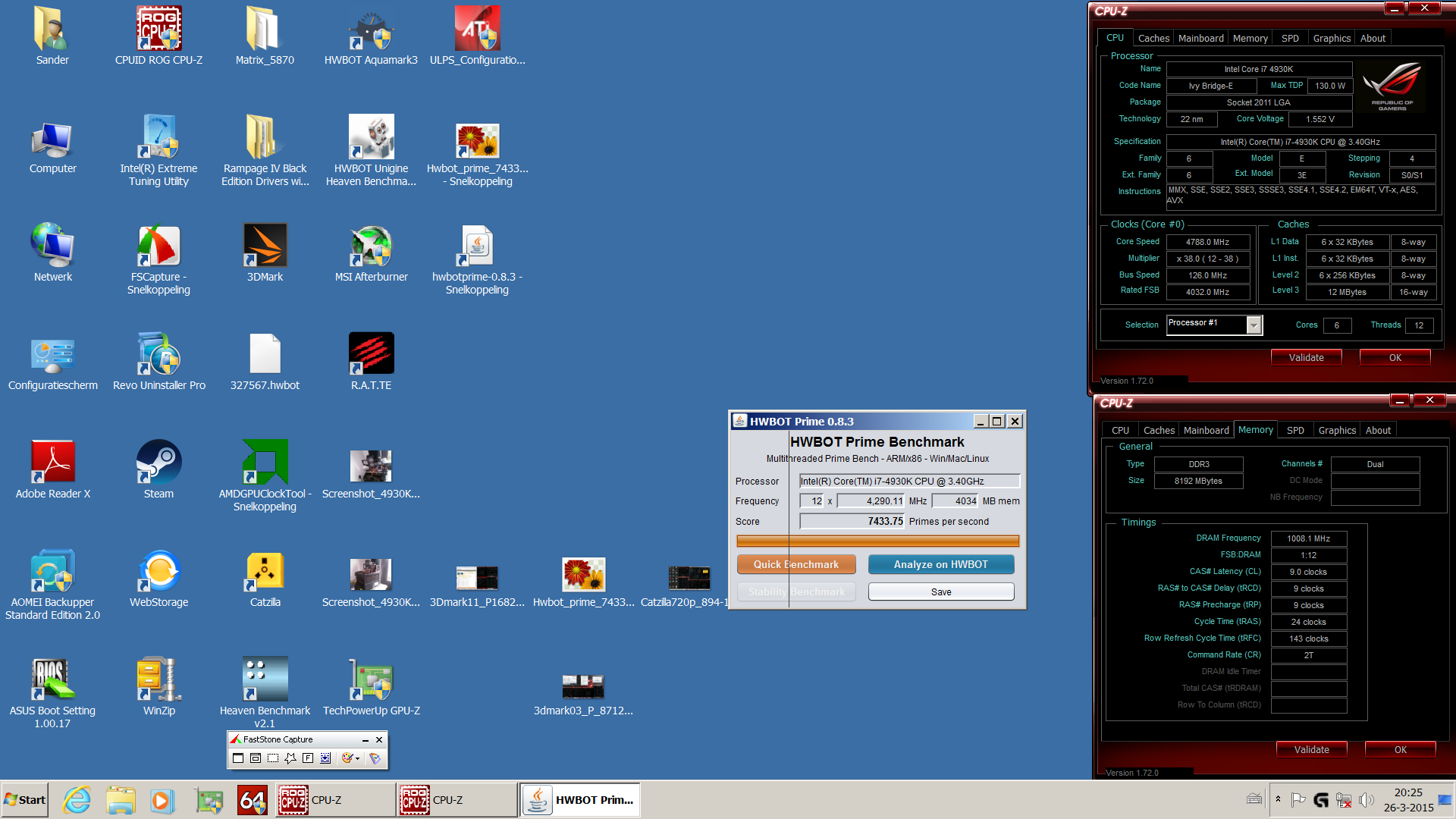Image resolution: width=1456 pixels, height=819 pixels.
Task: Open HWBOT Unigine Heaven Benchmark shortcut
Action: (371, 150)
